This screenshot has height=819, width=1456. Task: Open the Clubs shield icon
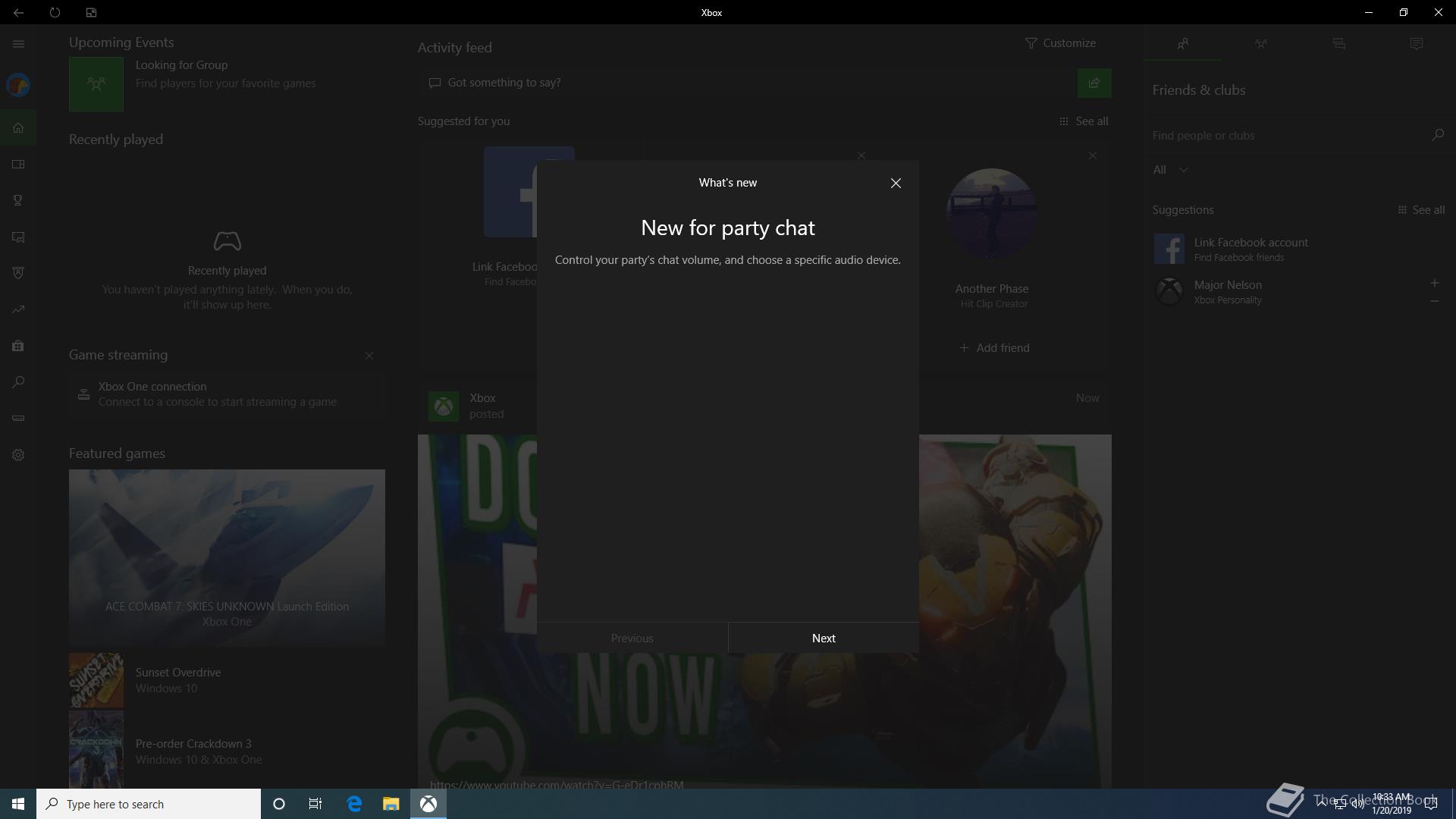click(18, 273)
